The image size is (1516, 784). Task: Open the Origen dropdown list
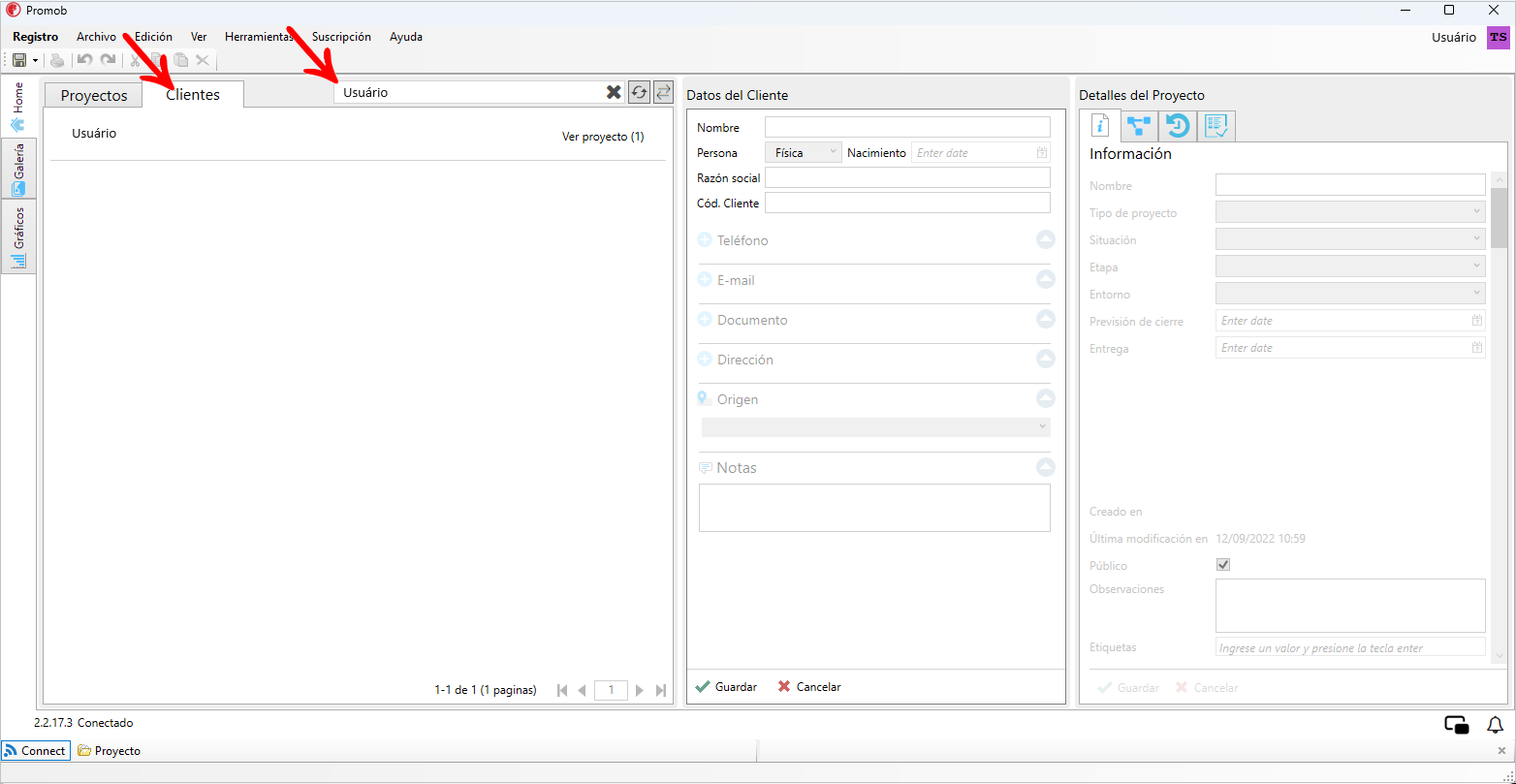pos(875,427)
